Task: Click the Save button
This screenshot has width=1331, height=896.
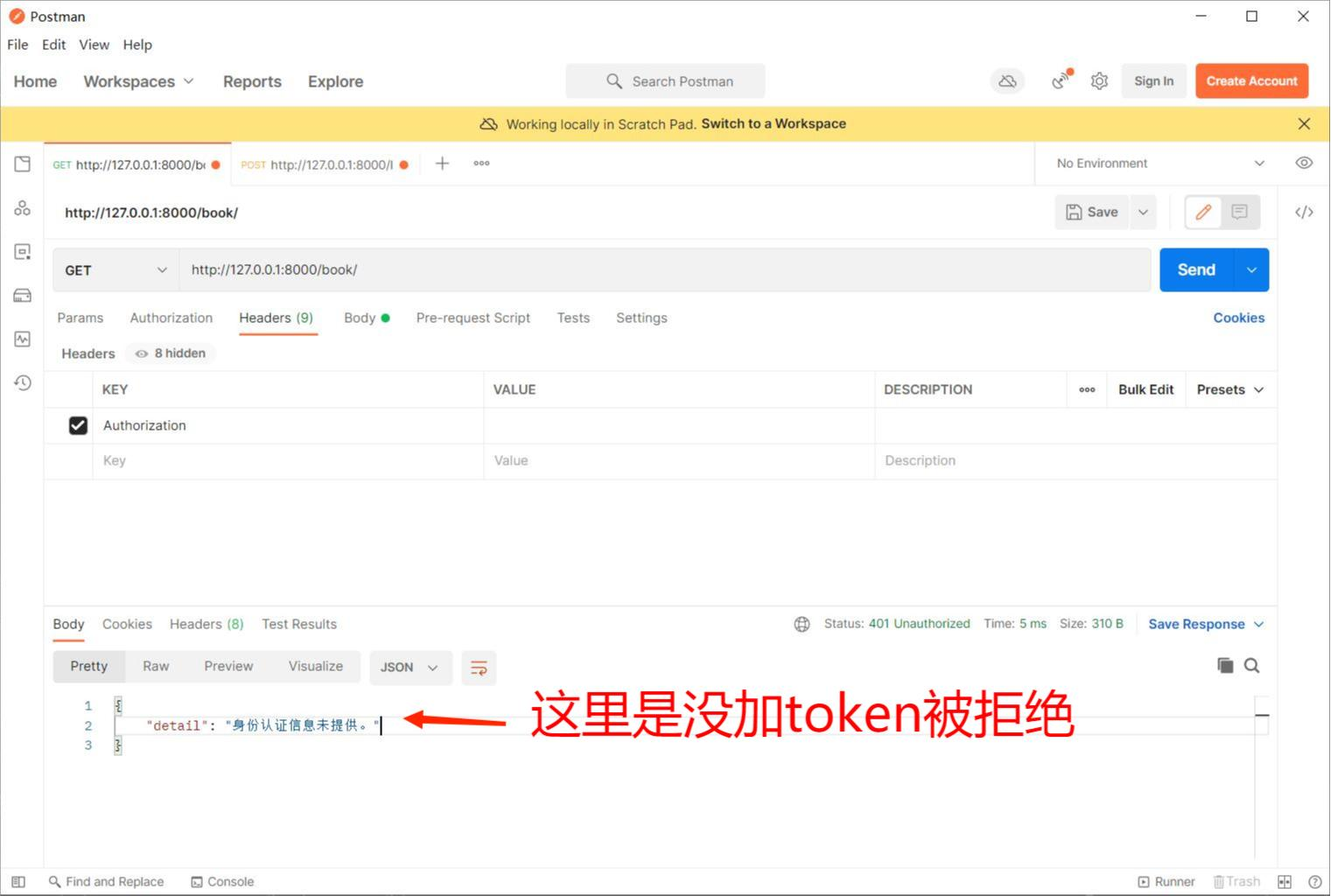Action: [1092, 212]
